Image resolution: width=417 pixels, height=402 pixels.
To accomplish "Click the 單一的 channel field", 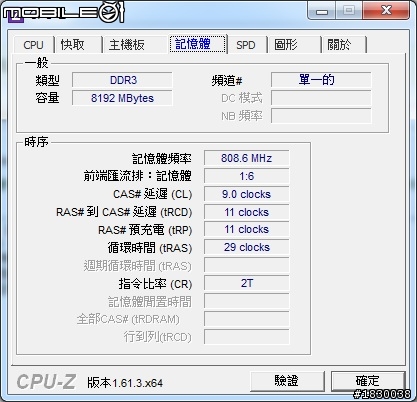I will pos(321,80).
